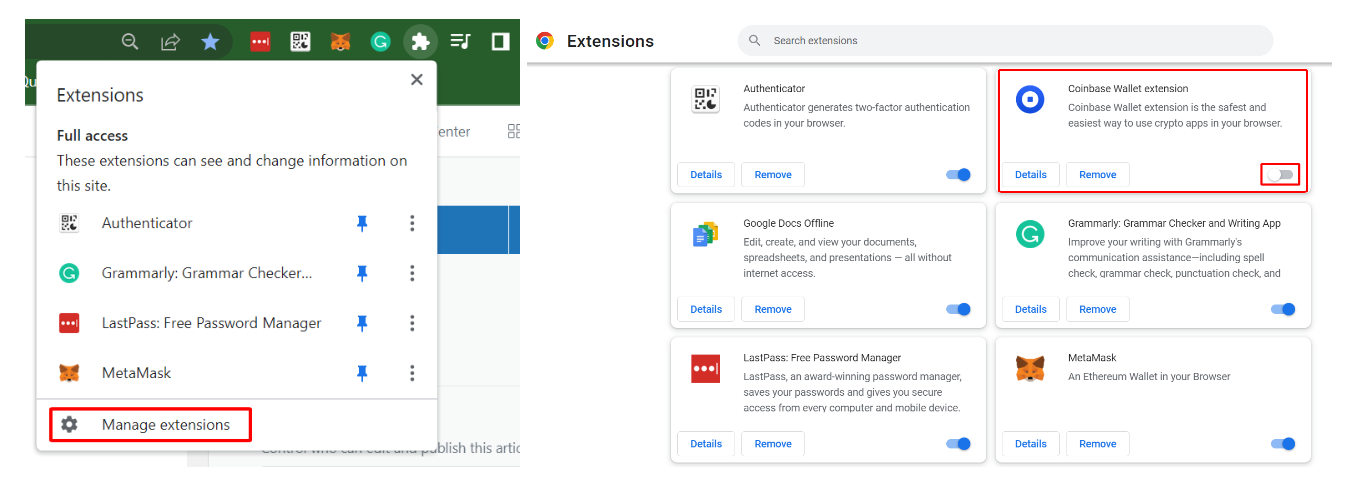Image resolution: width=1356 pixels, height=492 pixels.
Task: Unpin LastPass from the toolbar
Action: point(362,323)
